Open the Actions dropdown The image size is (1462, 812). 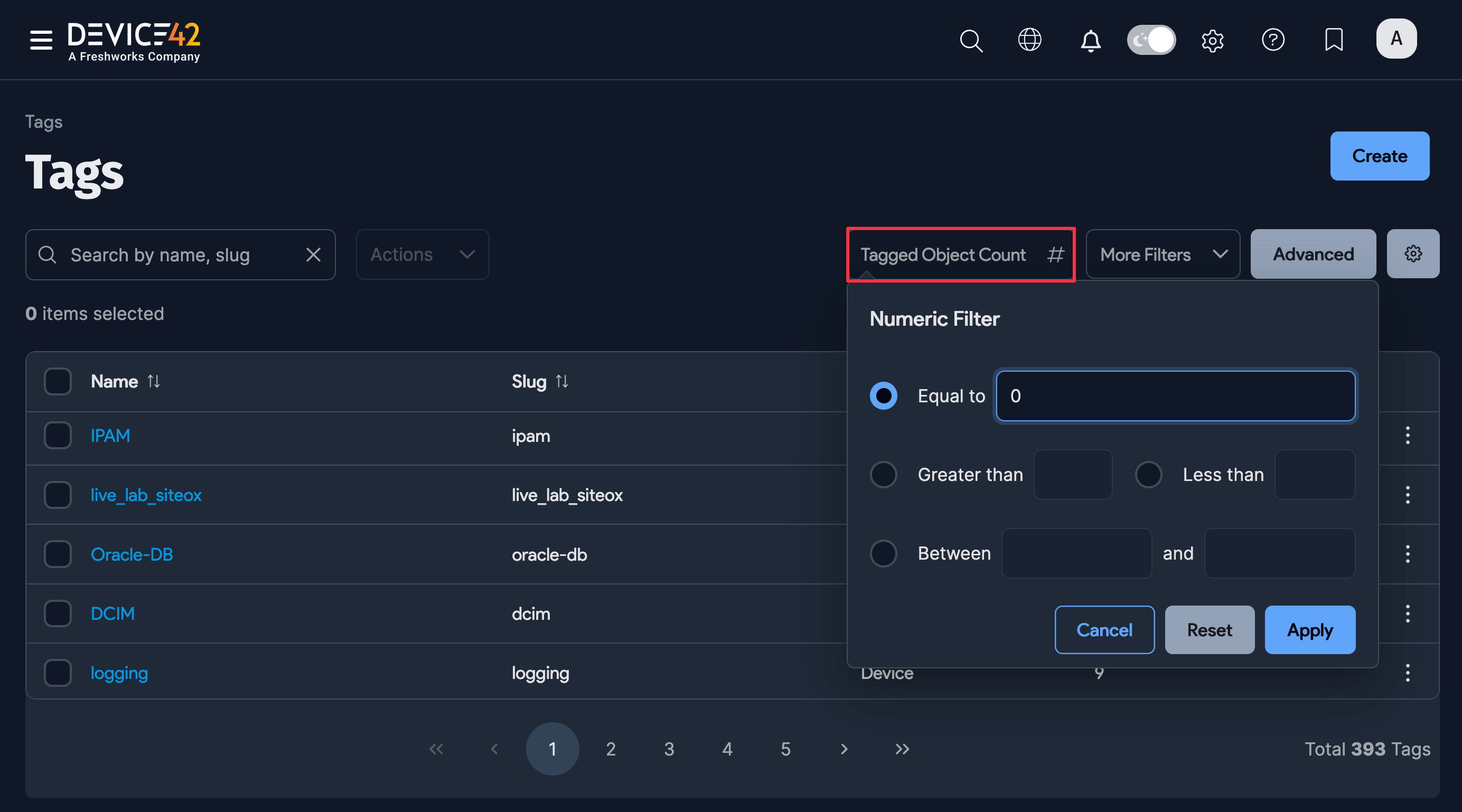click(422, 254)
